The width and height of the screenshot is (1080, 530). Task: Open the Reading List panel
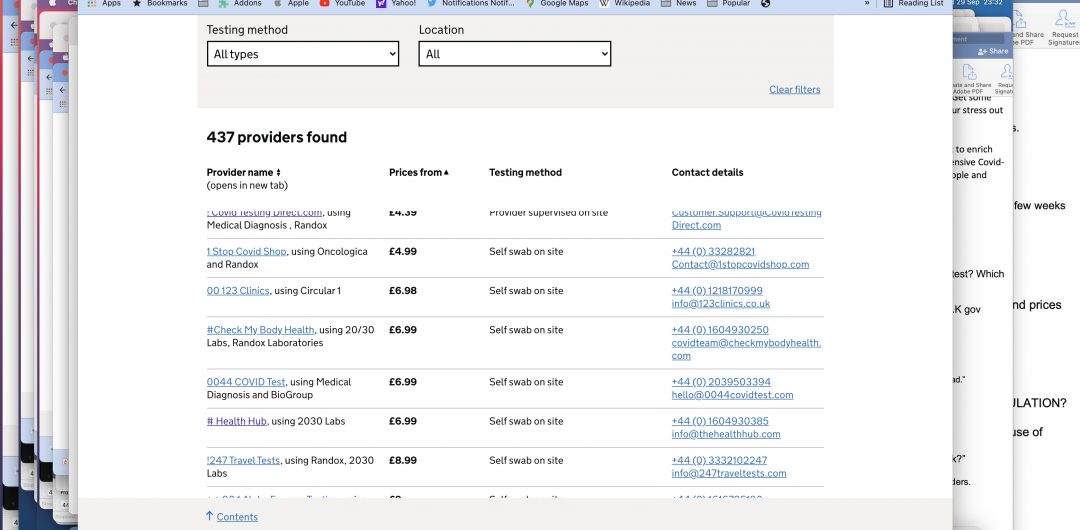[913, 4]
